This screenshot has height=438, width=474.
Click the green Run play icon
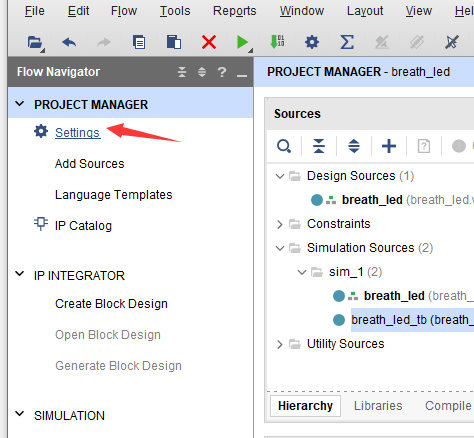click(x=242, y=42)
